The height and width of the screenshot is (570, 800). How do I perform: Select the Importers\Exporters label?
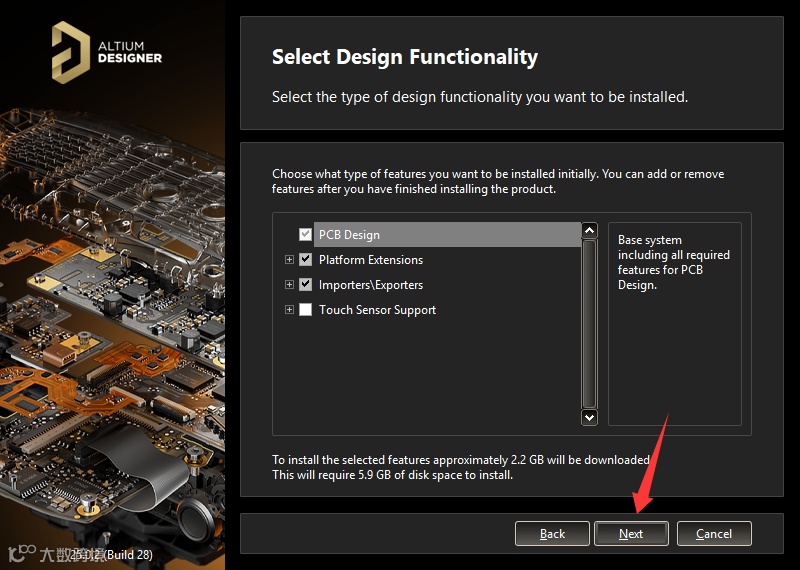click(371, 285)
